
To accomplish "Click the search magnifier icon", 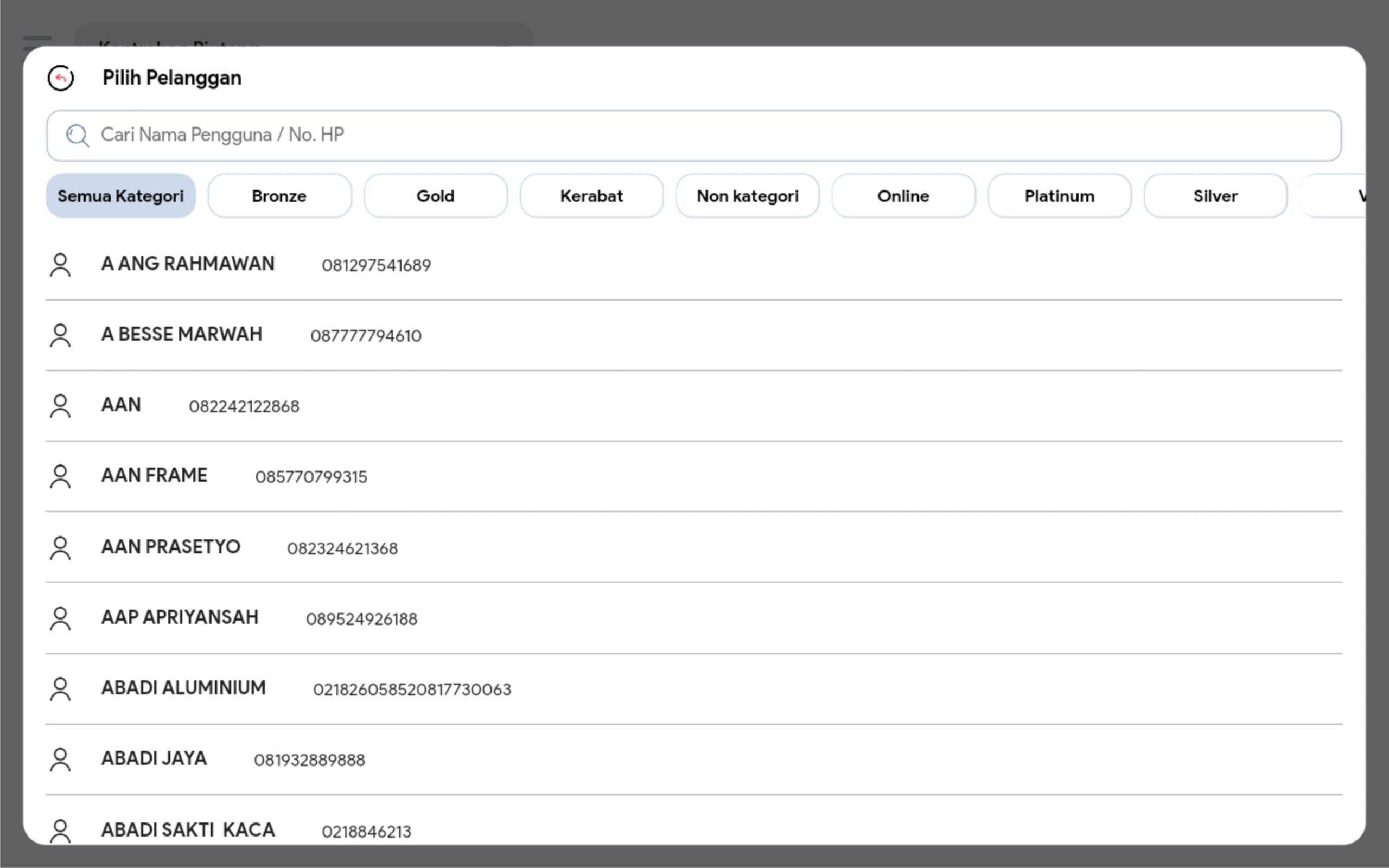I will click(x=77, y=136).
